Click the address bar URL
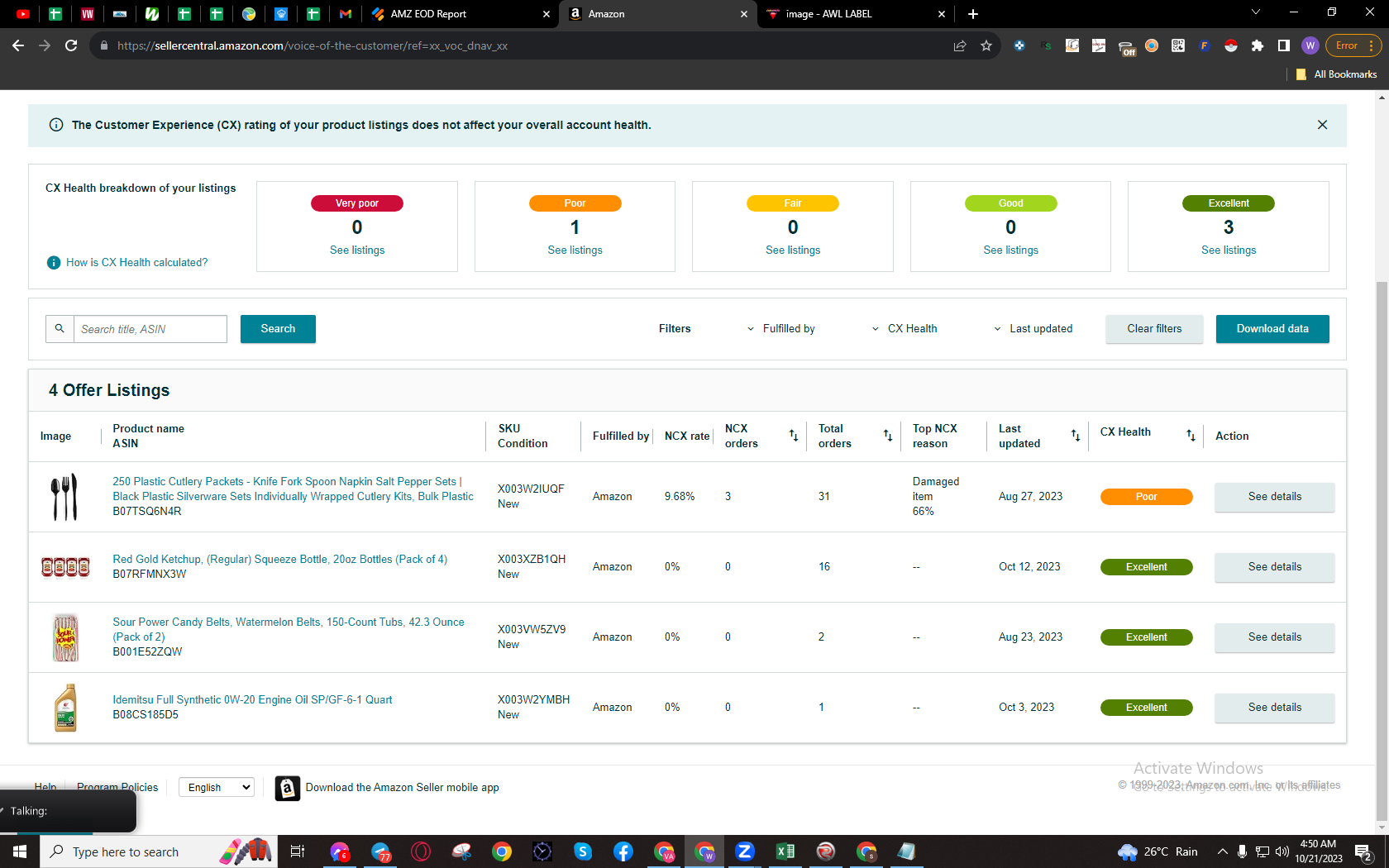Image resolution: width=1389 pixels, height=868 pixels. 313,45
